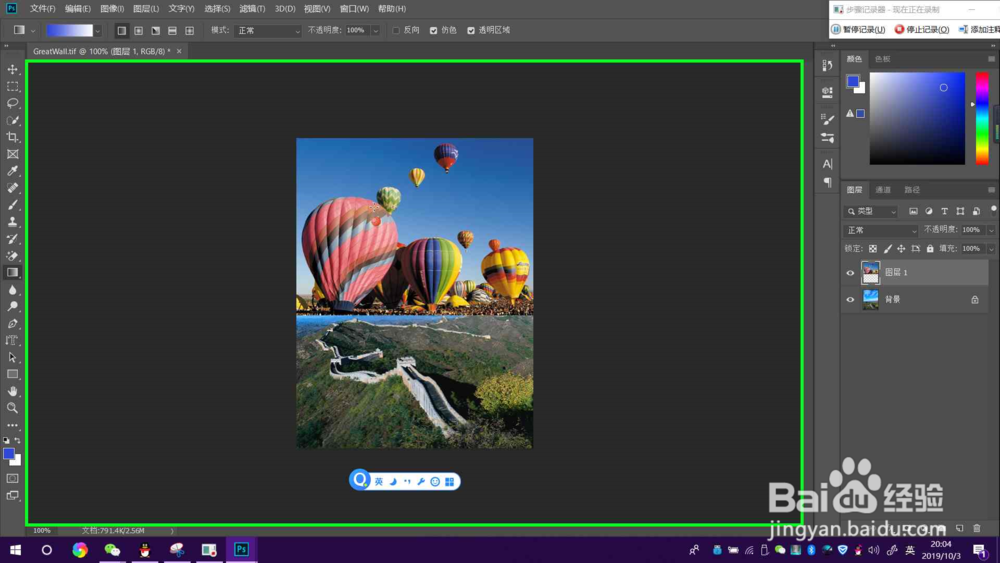The width and height of the screenshot is (1000, 563).
Task: Select the Gradient tool in toolbox
Action: click(x=12, y=272)
